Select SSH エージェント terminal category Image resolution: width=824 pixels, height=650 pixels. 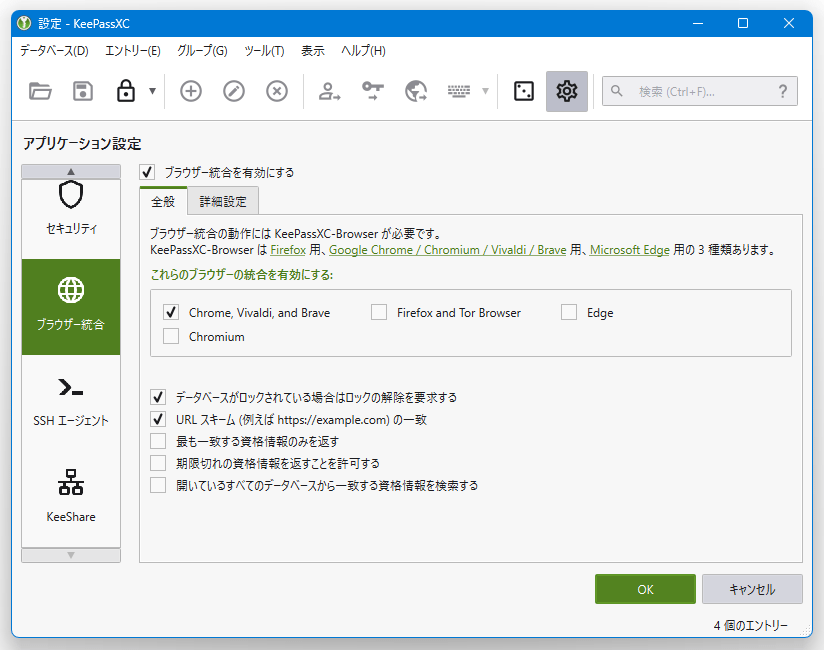click(71, 403)
